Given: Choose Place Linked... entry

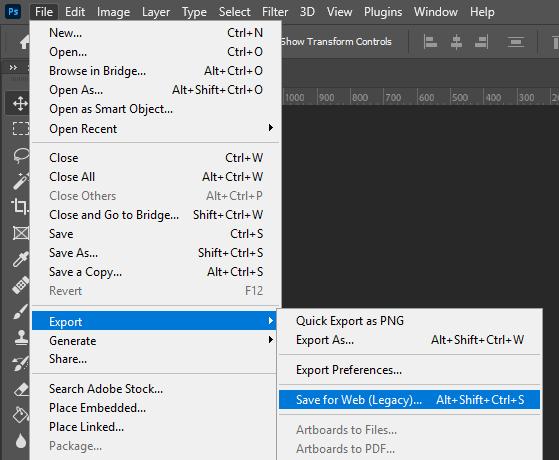Looking at the screenshot, I should (155, 427).
